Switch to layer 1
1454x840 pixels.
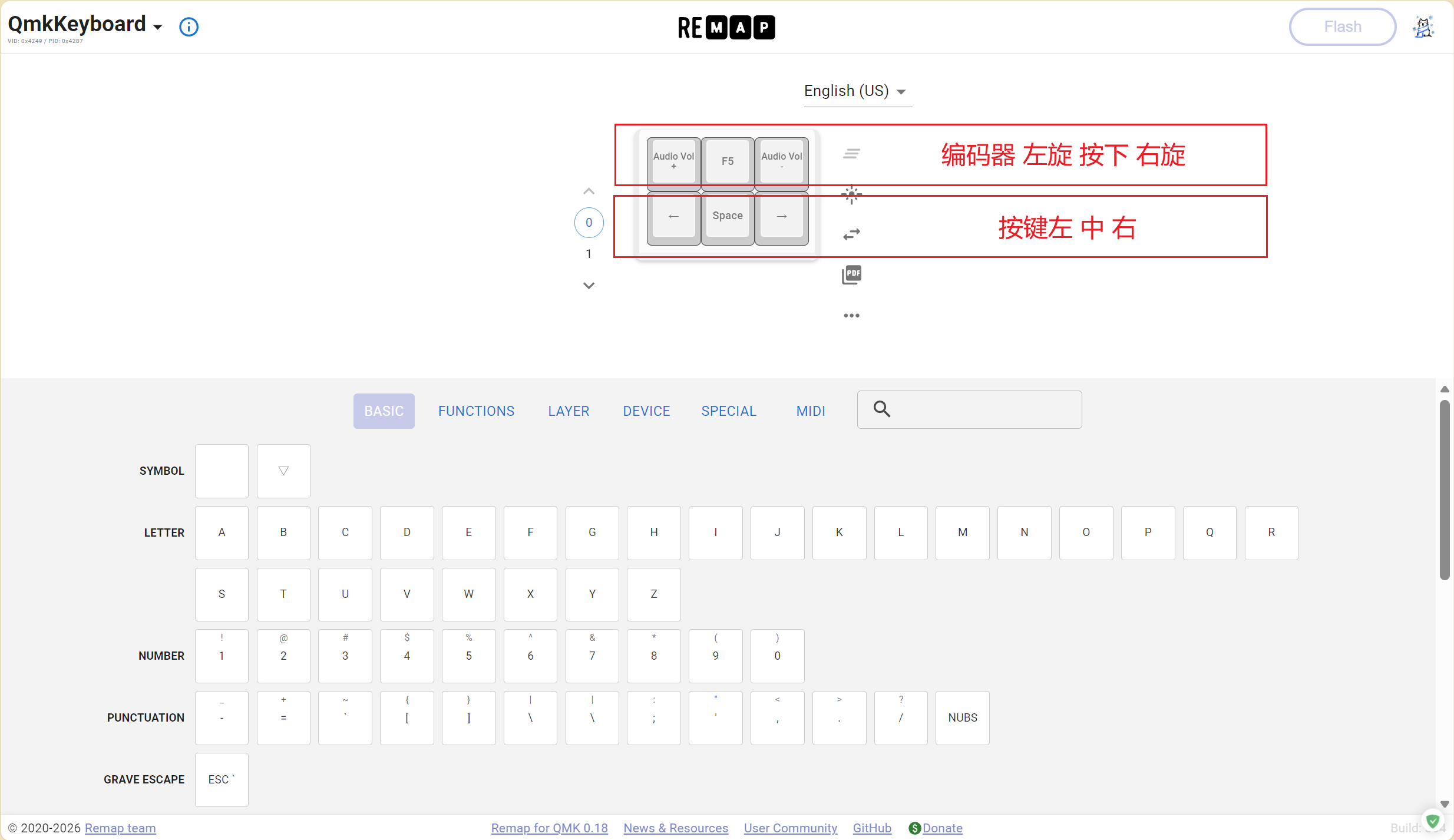tap(589, 254)
